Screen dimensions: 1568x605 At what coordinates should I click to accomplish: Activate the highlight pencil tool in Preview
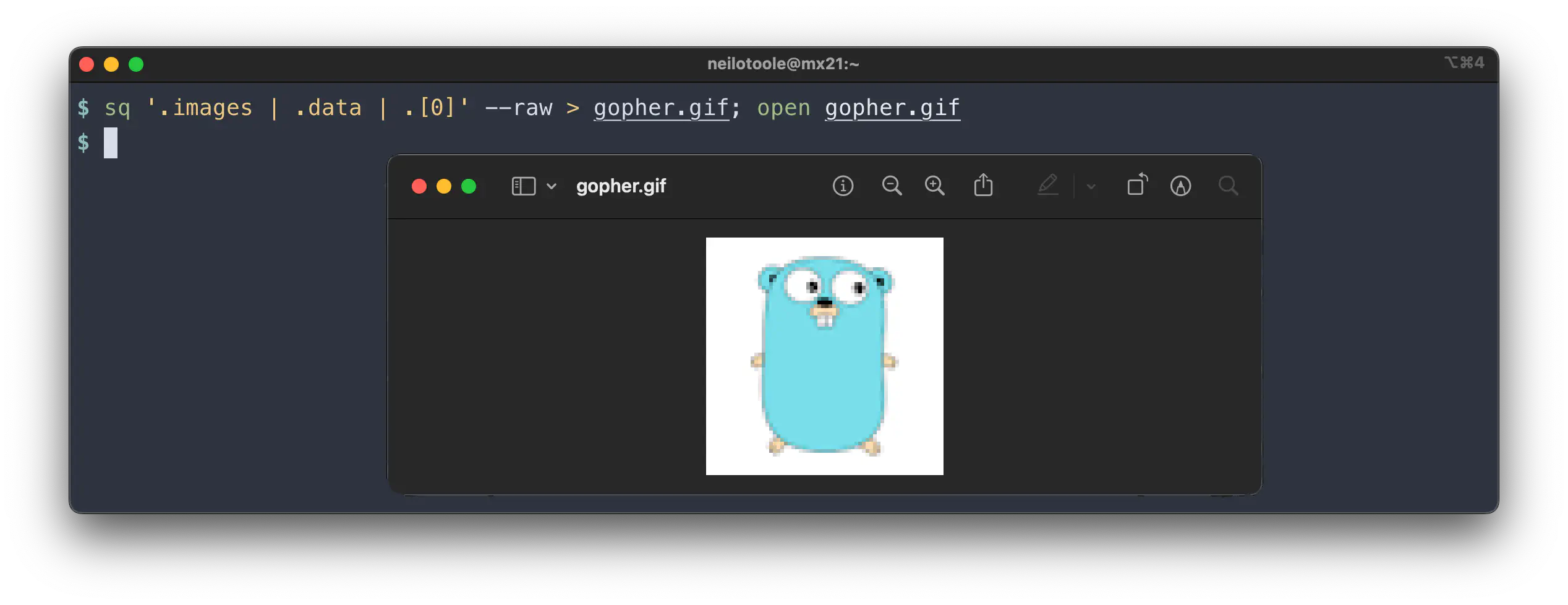point(1048,185)
